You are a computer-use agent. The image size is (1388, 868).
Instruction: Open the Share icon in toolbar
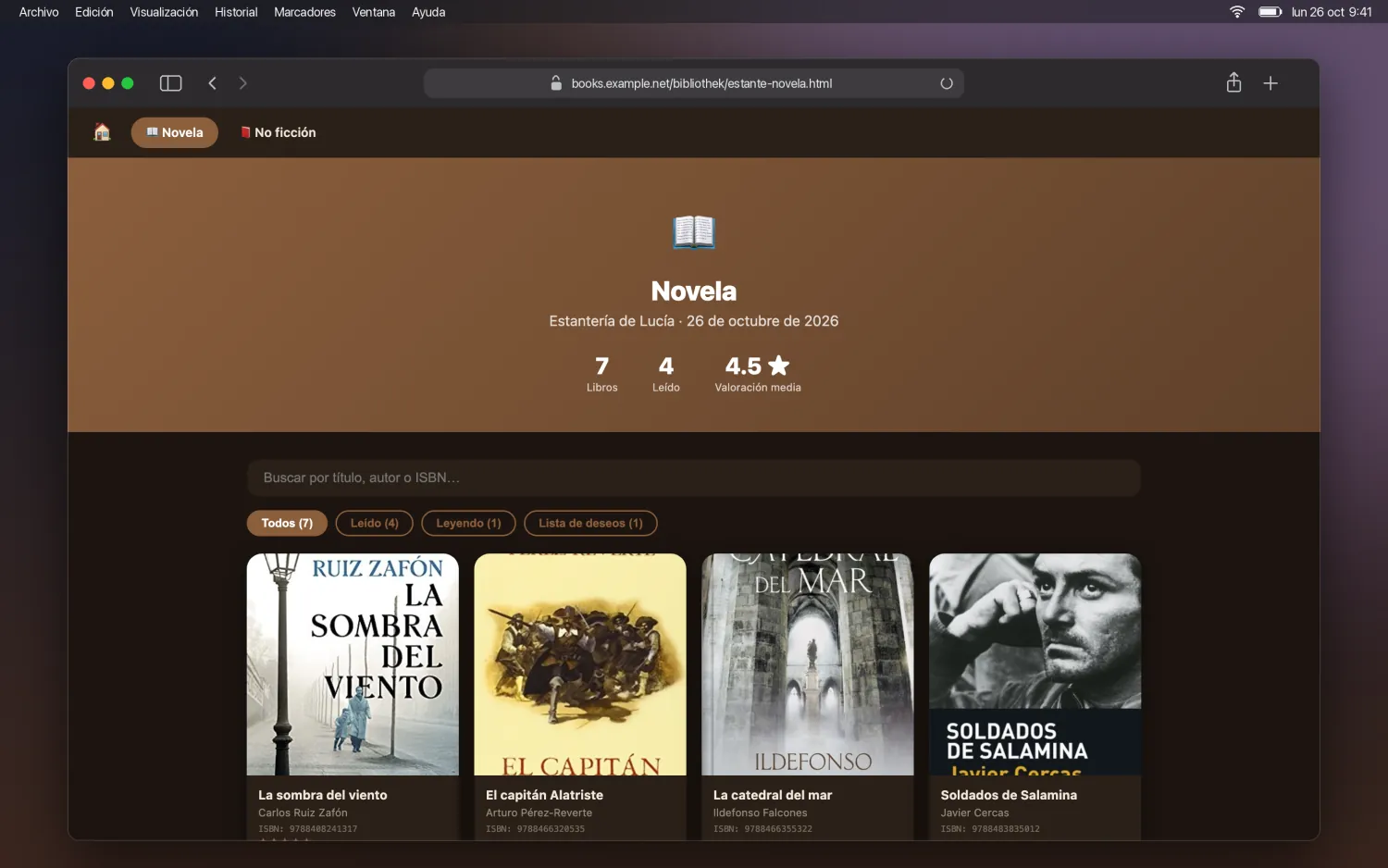1233,82
